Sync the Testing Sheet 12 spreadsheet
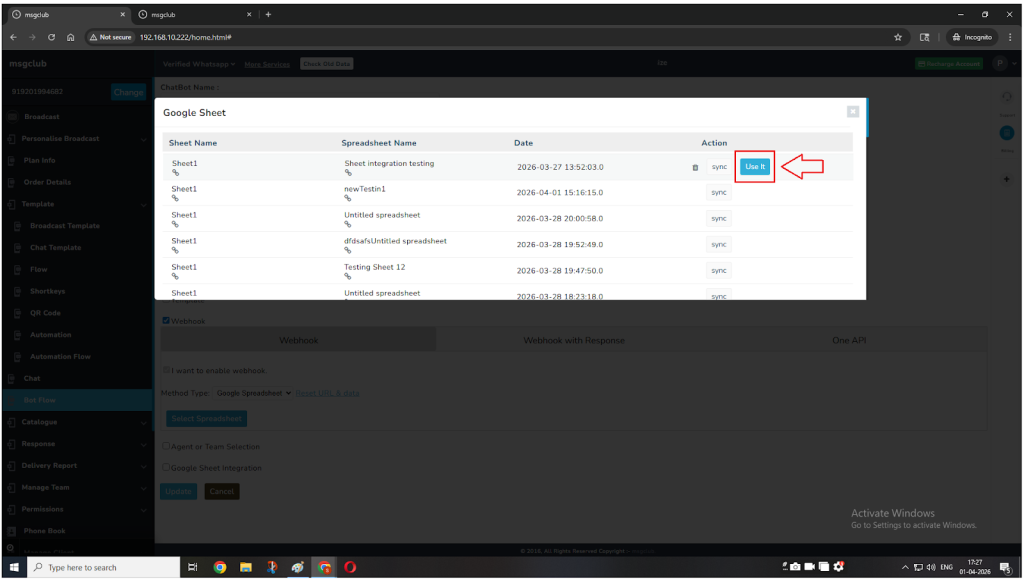The width and height of the screenshot is (1024, 580). click(x=718, y=270)
